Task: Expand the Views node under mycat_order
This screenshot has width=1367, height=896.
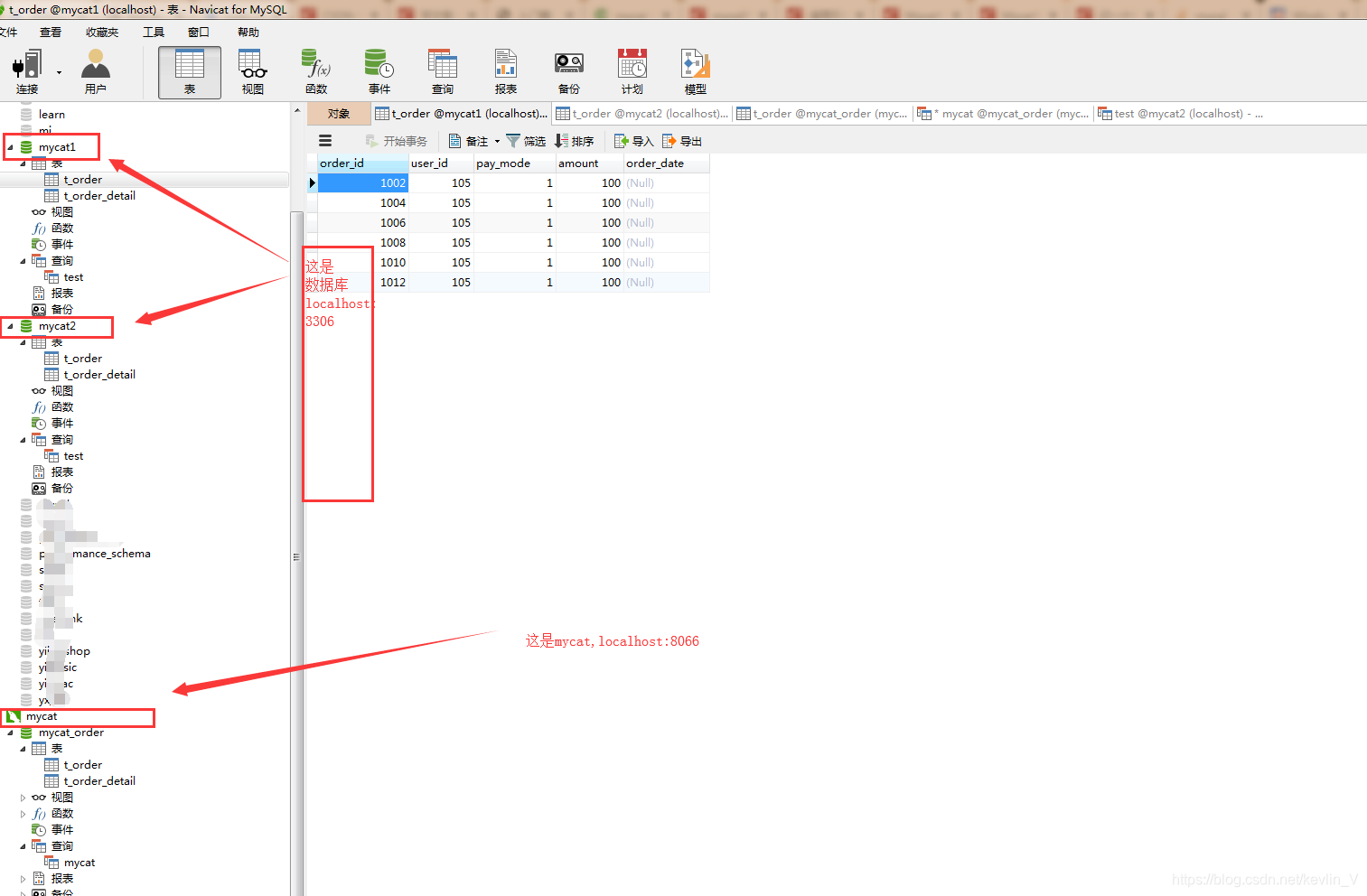Action: [x=23, y=798]
